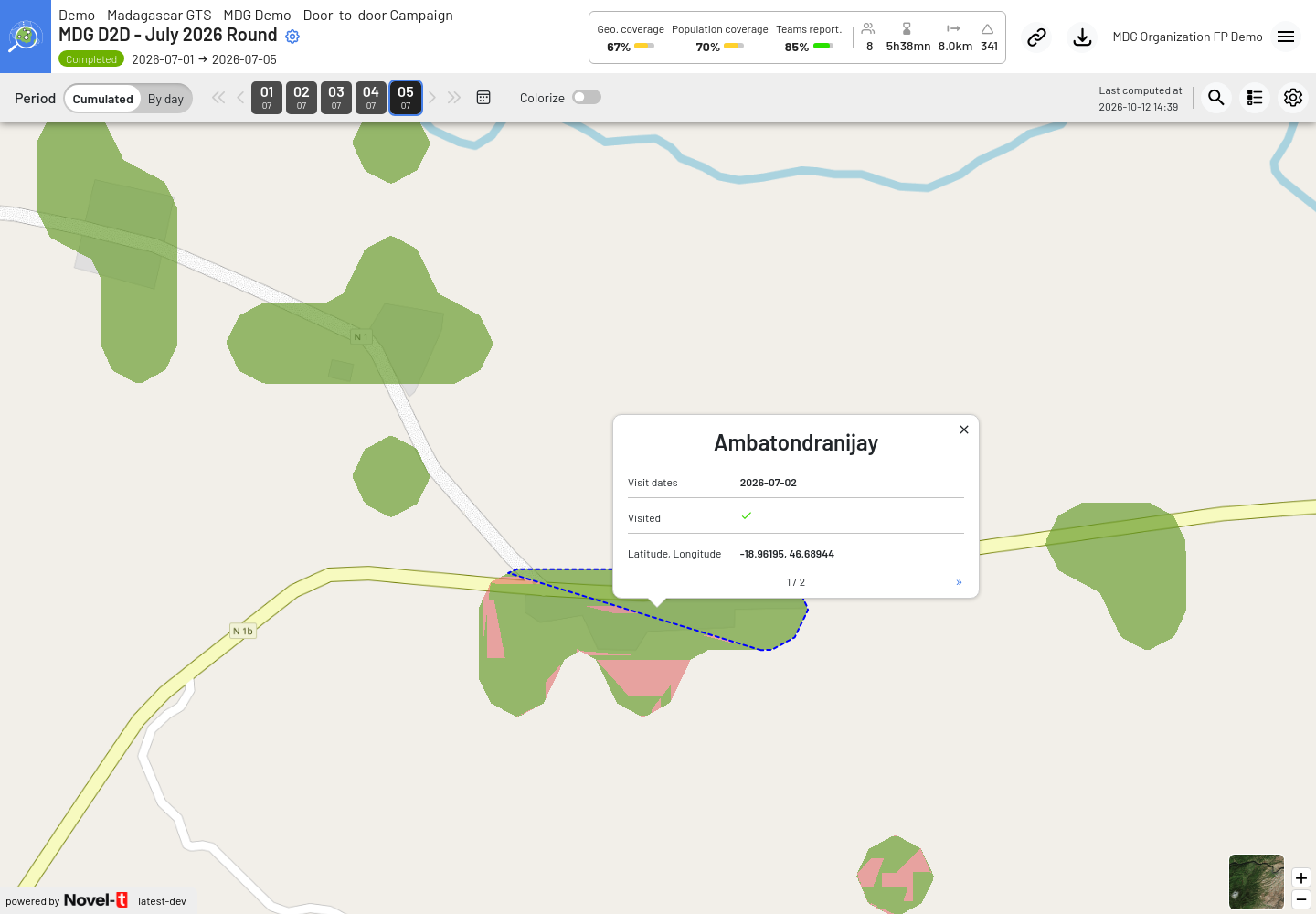Screen dimensions: 1316x914
Task: Click Teams report. progress bar
Action: 823,46
